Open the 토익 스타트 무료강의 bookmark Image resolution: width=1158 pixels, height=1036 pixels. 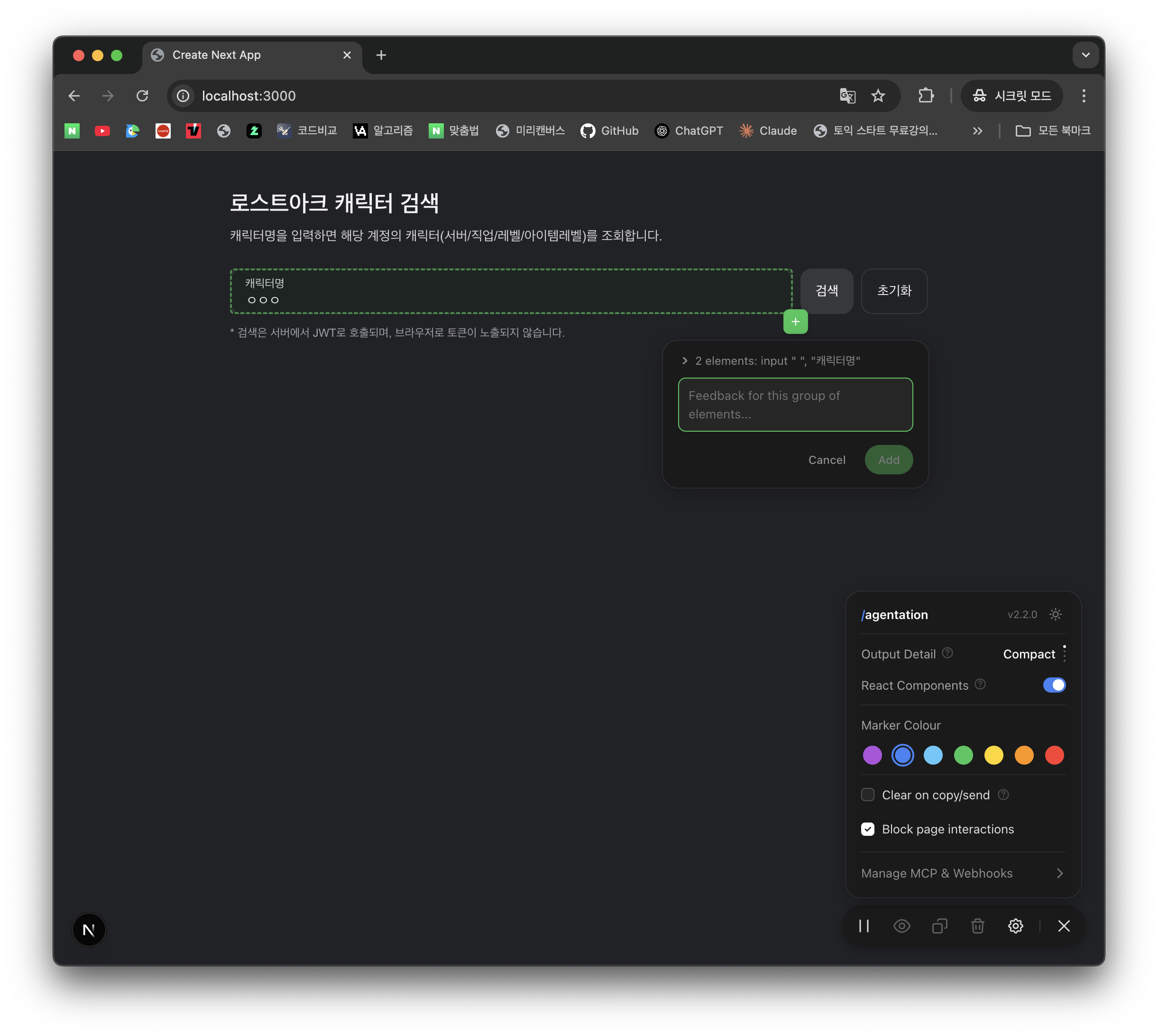pos(875,131)
